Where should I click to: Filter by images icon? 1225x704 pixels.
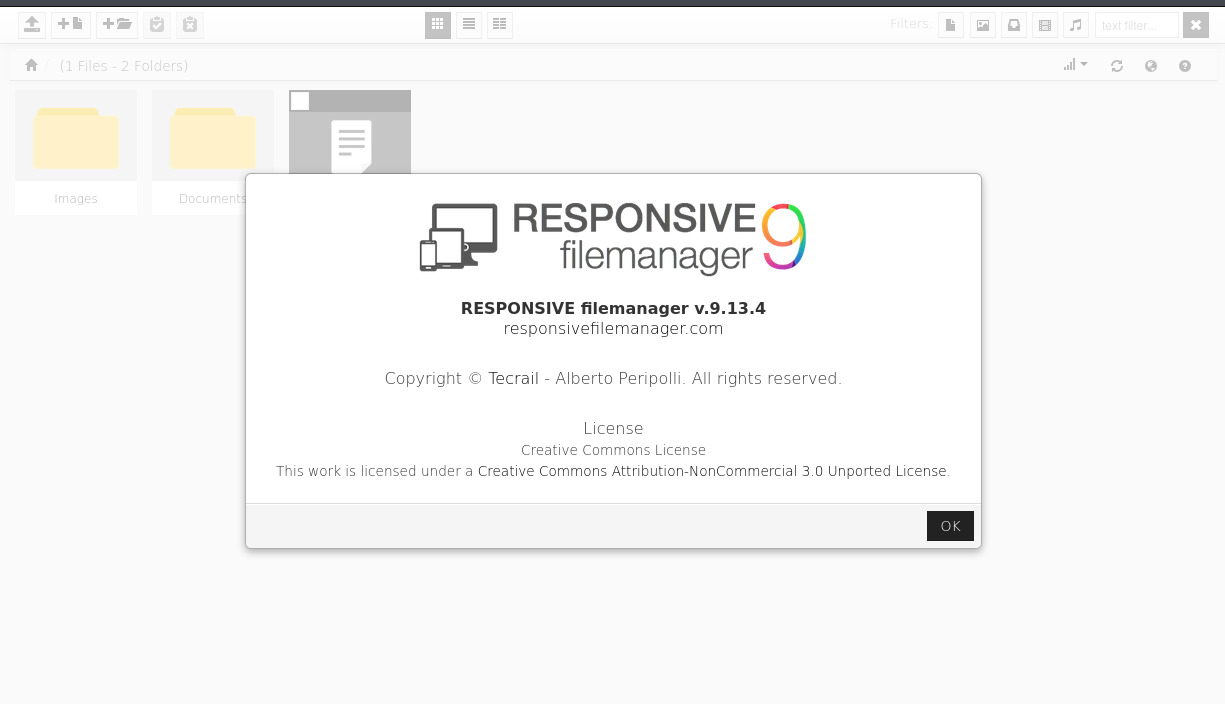click(983, 25)
